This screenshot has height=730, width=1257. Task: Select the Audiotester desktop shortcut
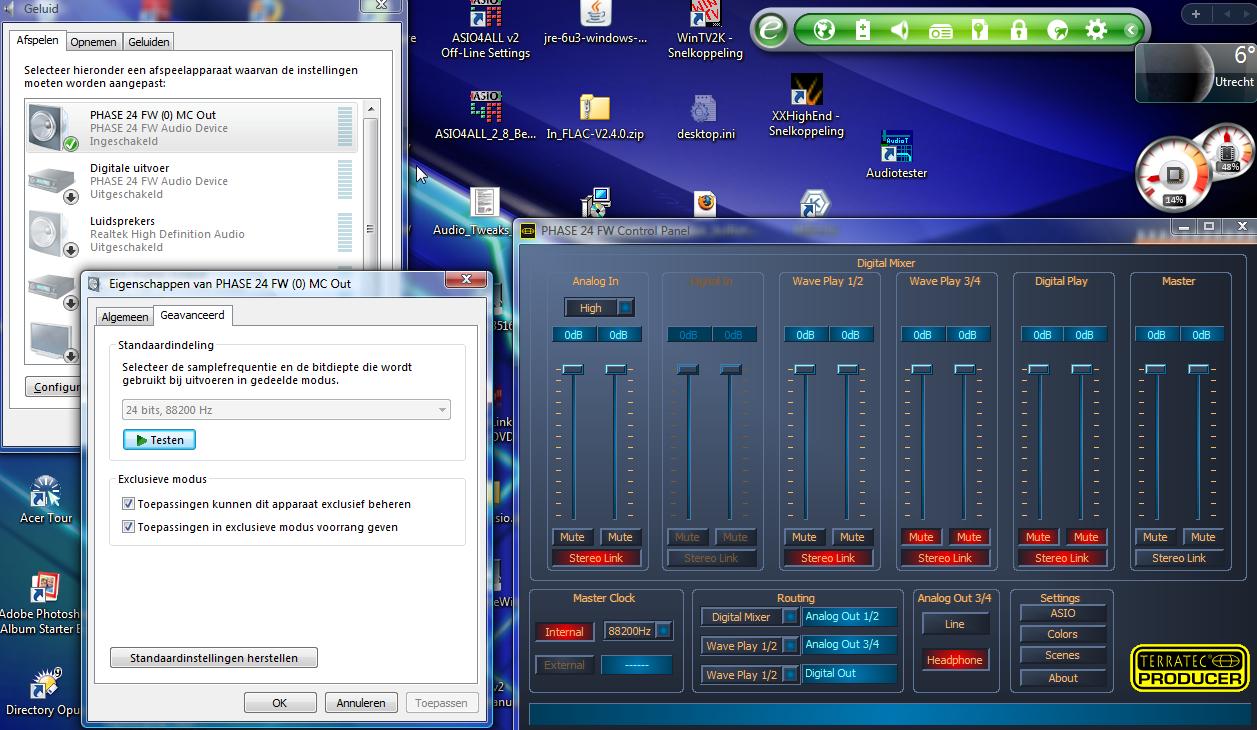(x=897, y=154)
